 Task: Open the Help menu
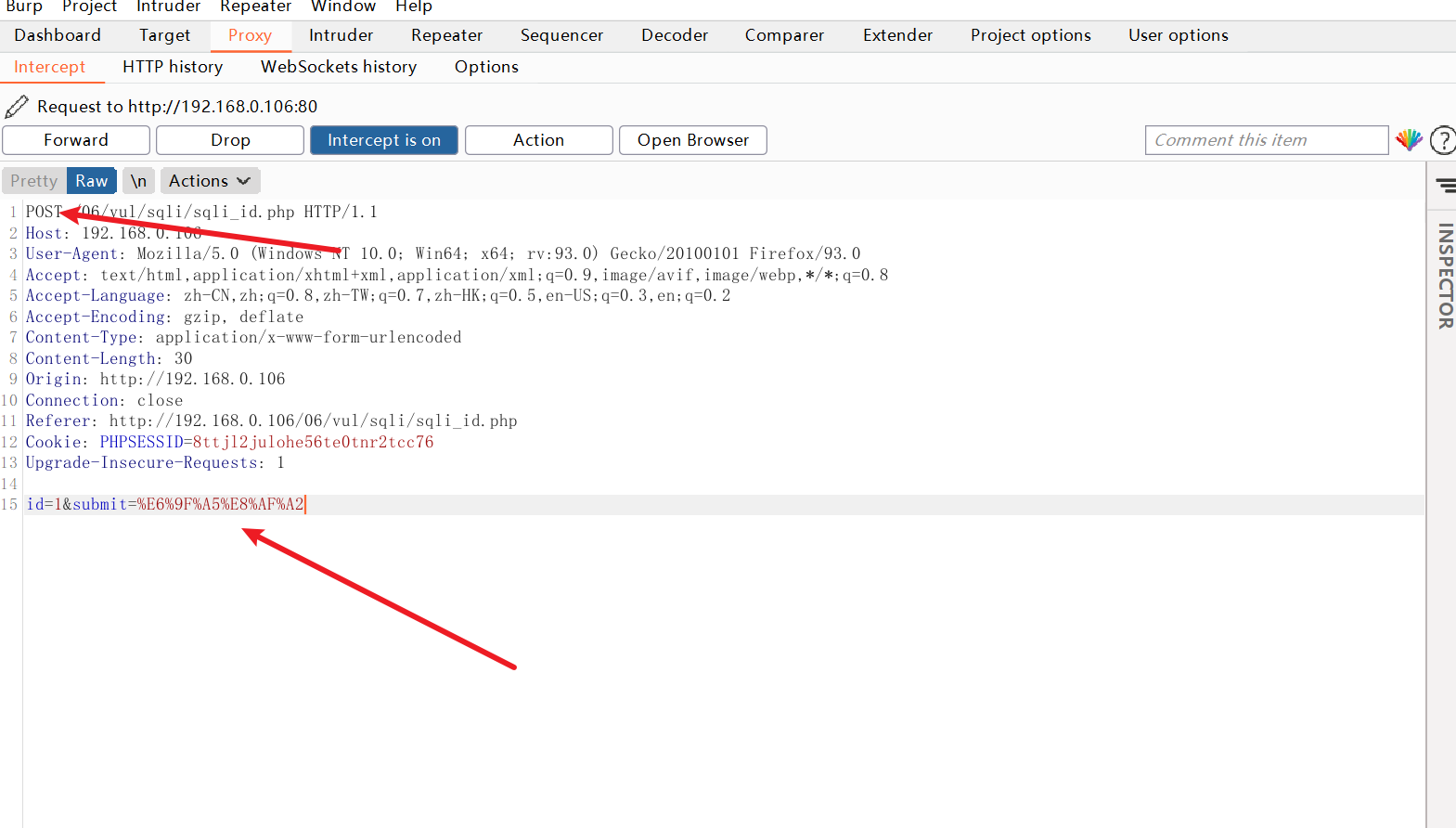(414, 6)
